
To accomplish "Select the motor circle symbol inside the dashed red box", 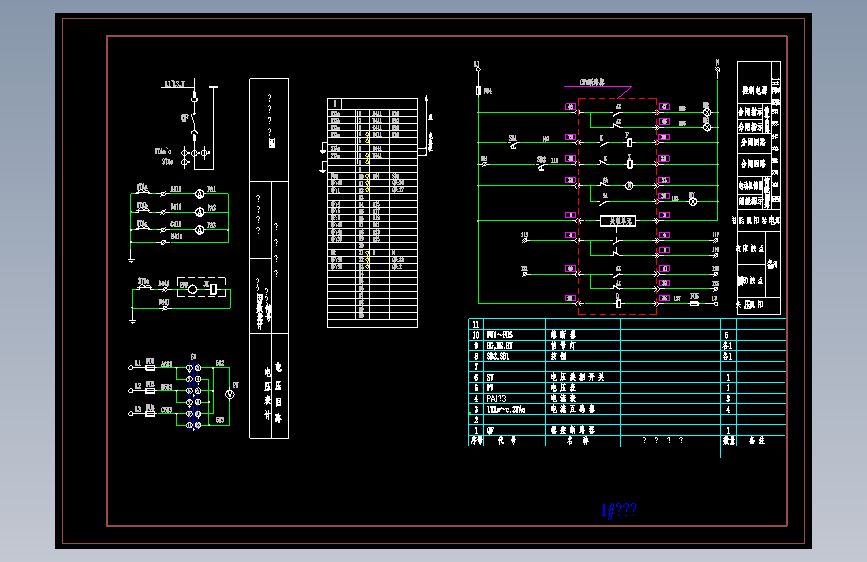I will (629, 186).
